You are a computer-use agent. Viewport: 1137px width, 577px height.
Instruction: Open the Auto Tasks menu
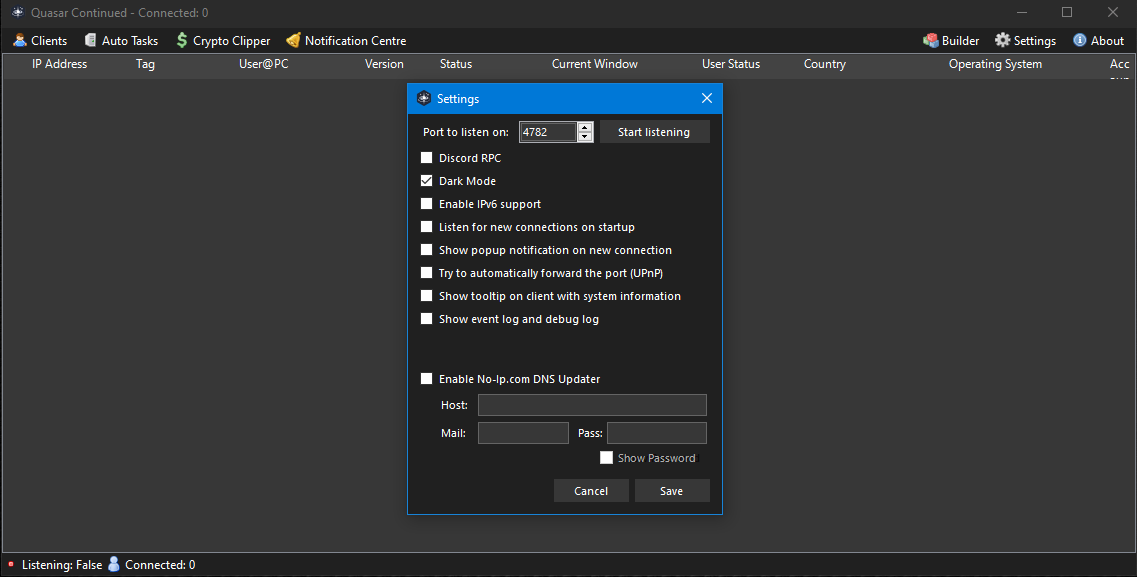[x=121, y=41]
